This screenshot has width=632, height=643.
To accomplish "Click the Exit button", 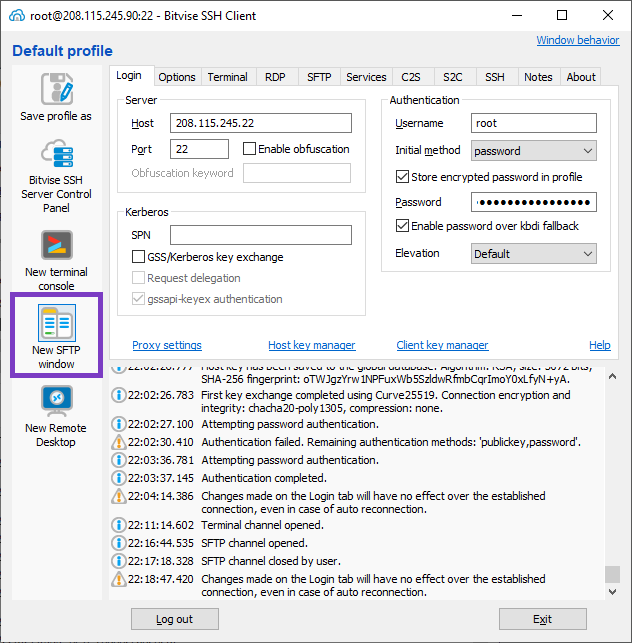I will point(543,619).
